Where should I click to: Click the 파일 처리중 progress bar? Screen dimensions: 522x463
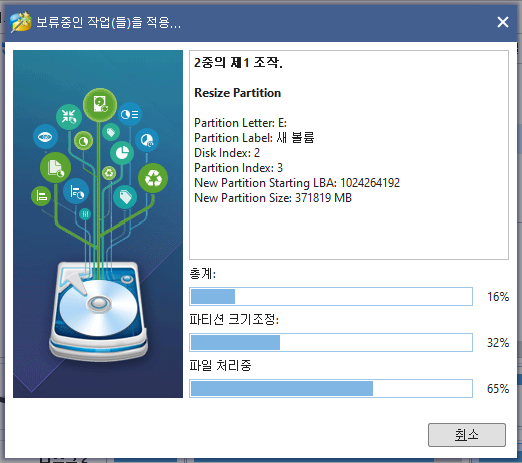tap(331, 388)
